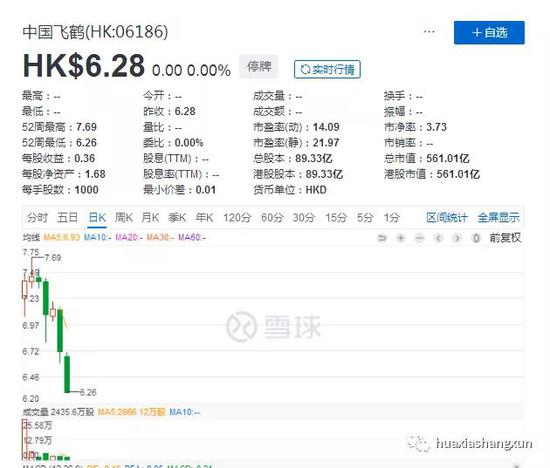Click the last long green candlestick

[x=67, y=374]
